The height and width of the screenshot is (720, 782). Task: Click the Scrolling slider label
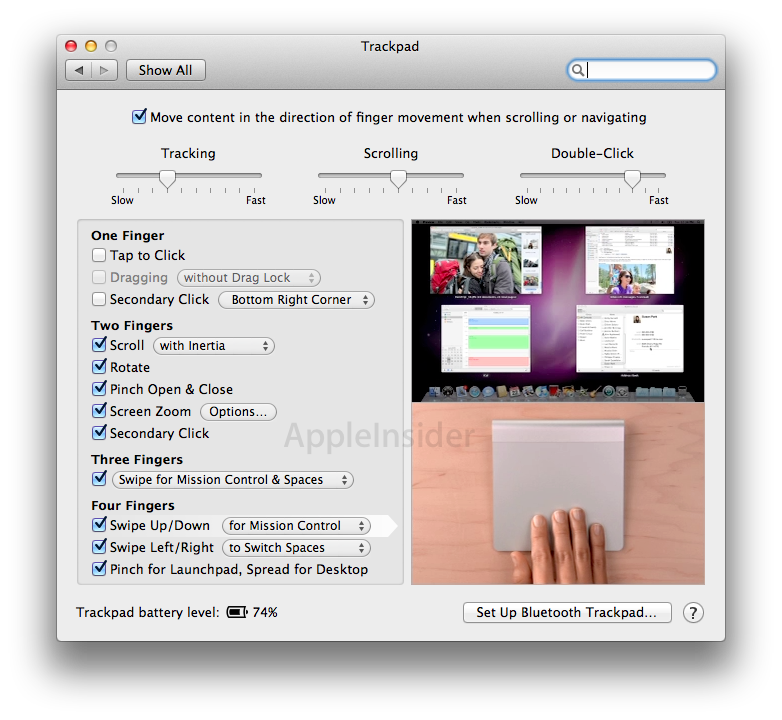tap(391, 154)
